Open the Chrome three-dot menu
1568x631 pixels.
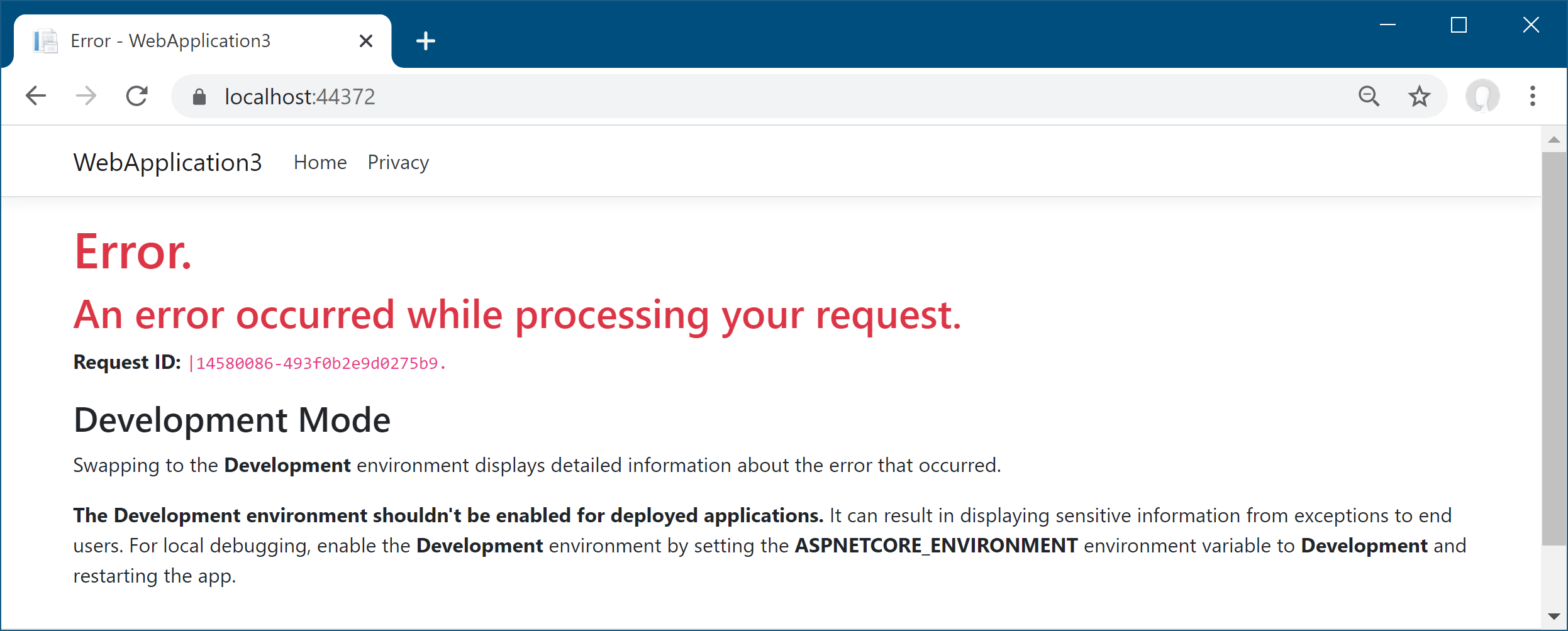pyautogui.click(x=1533, y=96)
